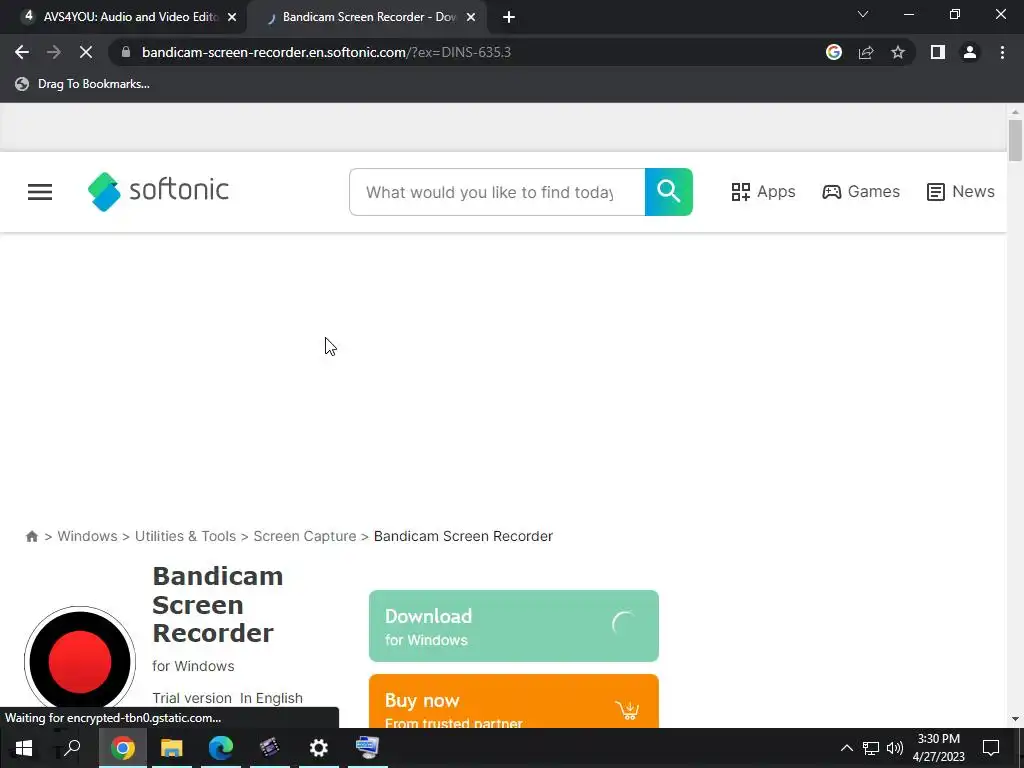This screenshot has height=768, width=1024.
Task: Stop loading the page
Action: (86, 52)
